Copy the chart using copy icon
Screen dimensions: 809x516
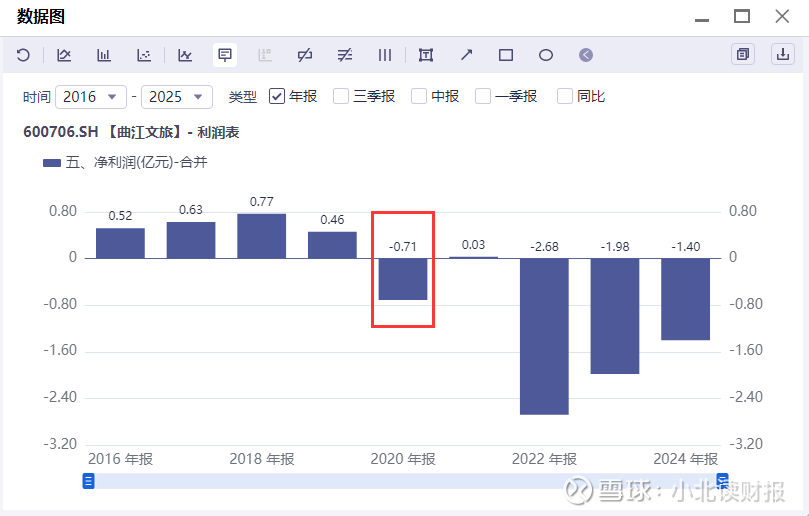pyautogui.click(x=743, y=54)
